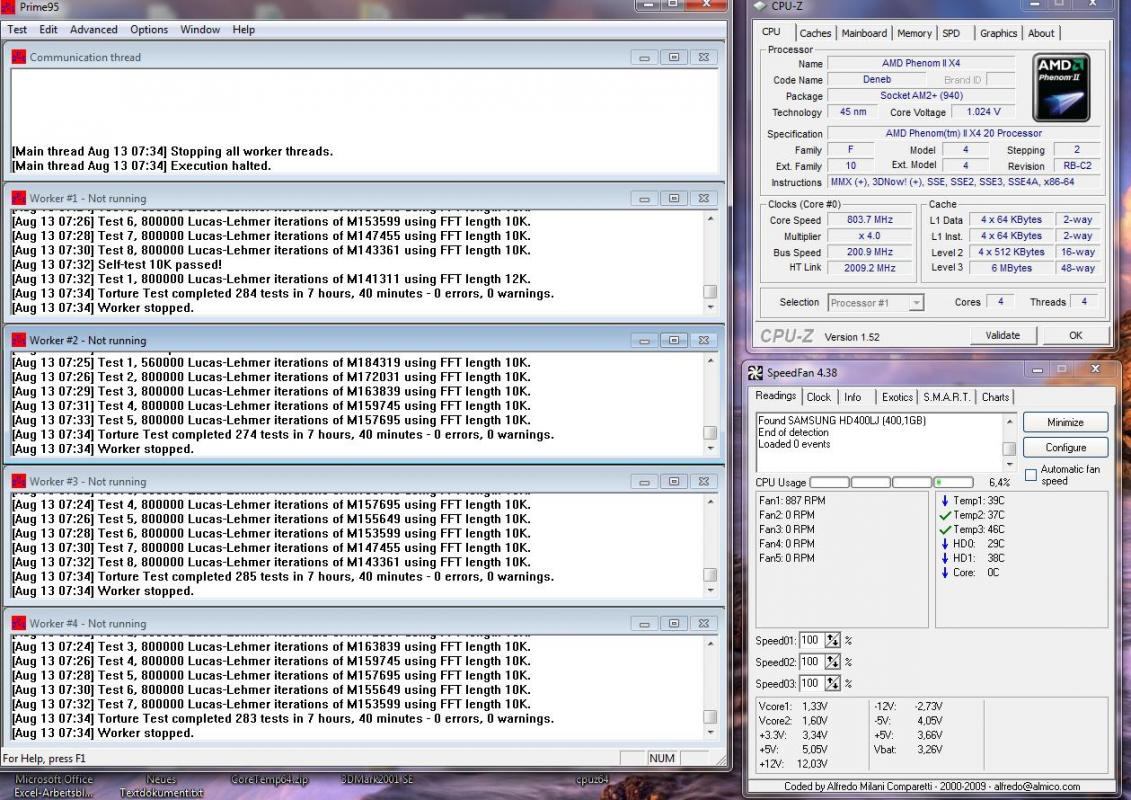Screen dimensions: 1131x800
Task: Click the Temp1 down-arrow status icon
Action: (945, 501)
